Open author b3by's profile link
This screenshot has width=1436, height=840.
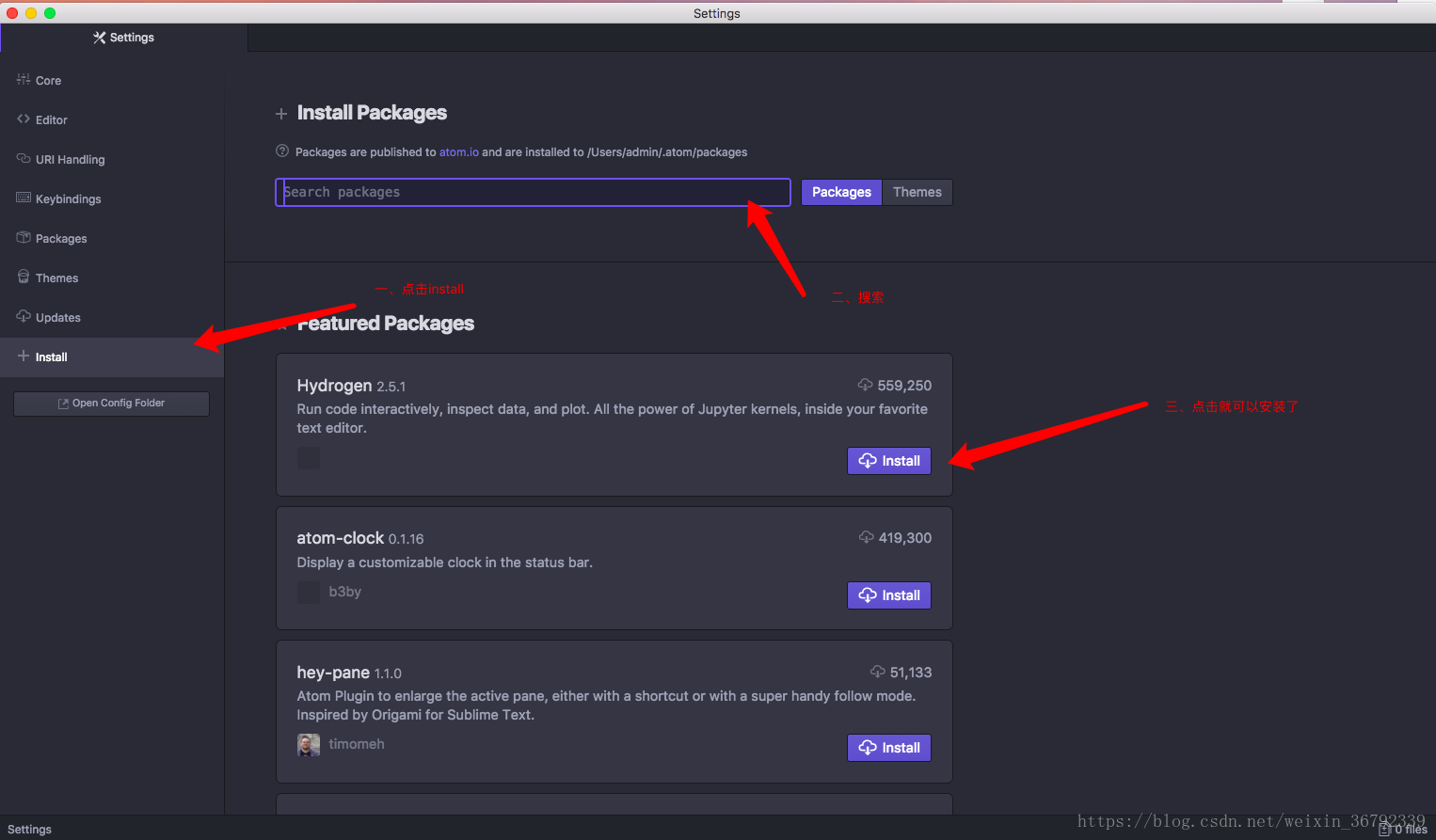(345, 592)
